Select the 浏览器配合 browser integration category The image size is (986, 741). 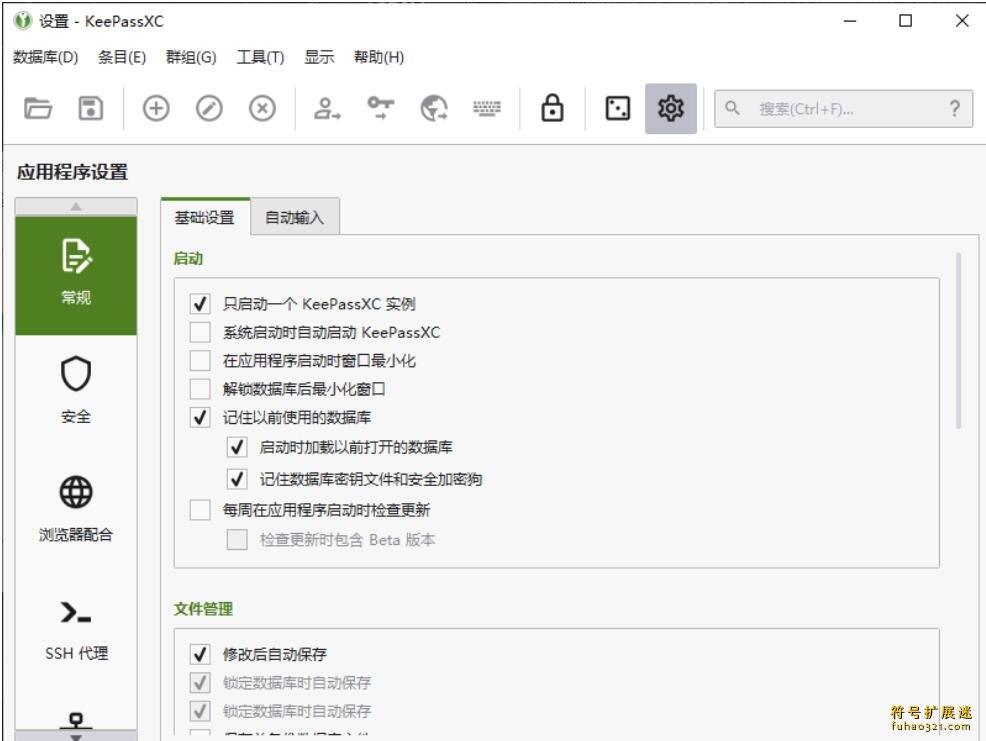coord(76,509)
